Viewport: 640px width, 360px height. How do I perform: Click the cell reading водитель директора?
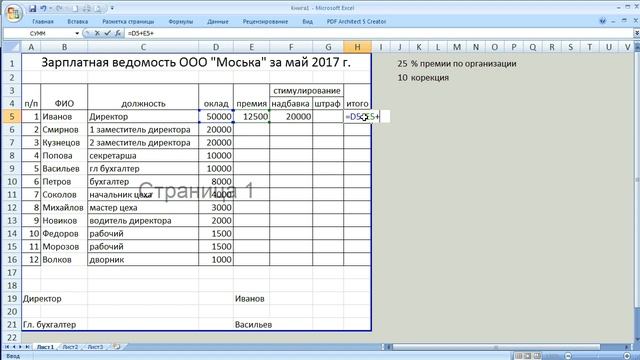coord(143,221)
